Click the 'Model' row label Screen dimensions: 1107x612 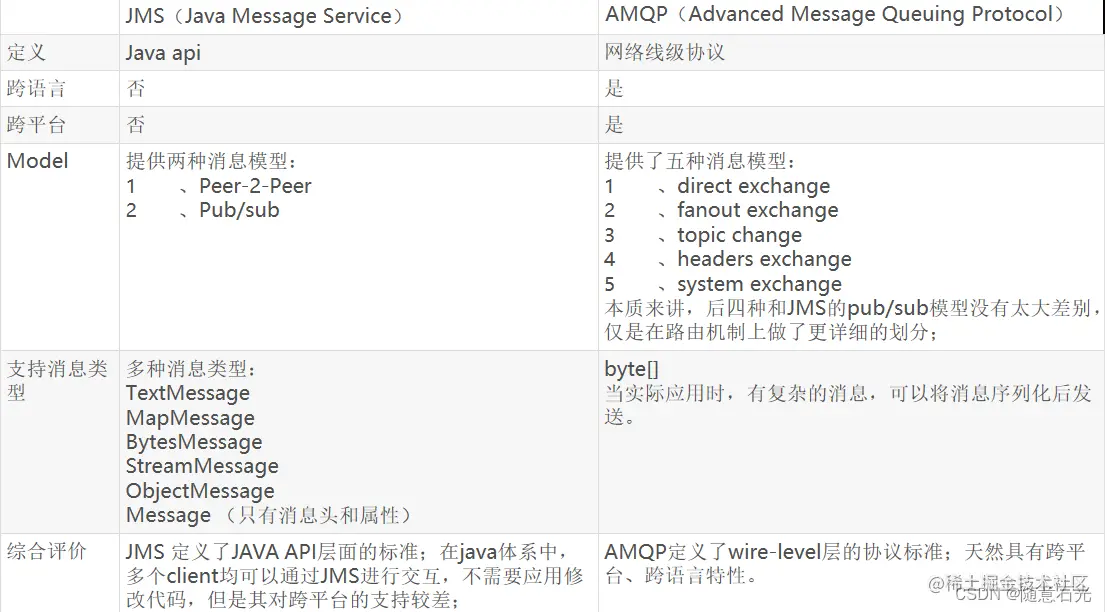(37, 161)
